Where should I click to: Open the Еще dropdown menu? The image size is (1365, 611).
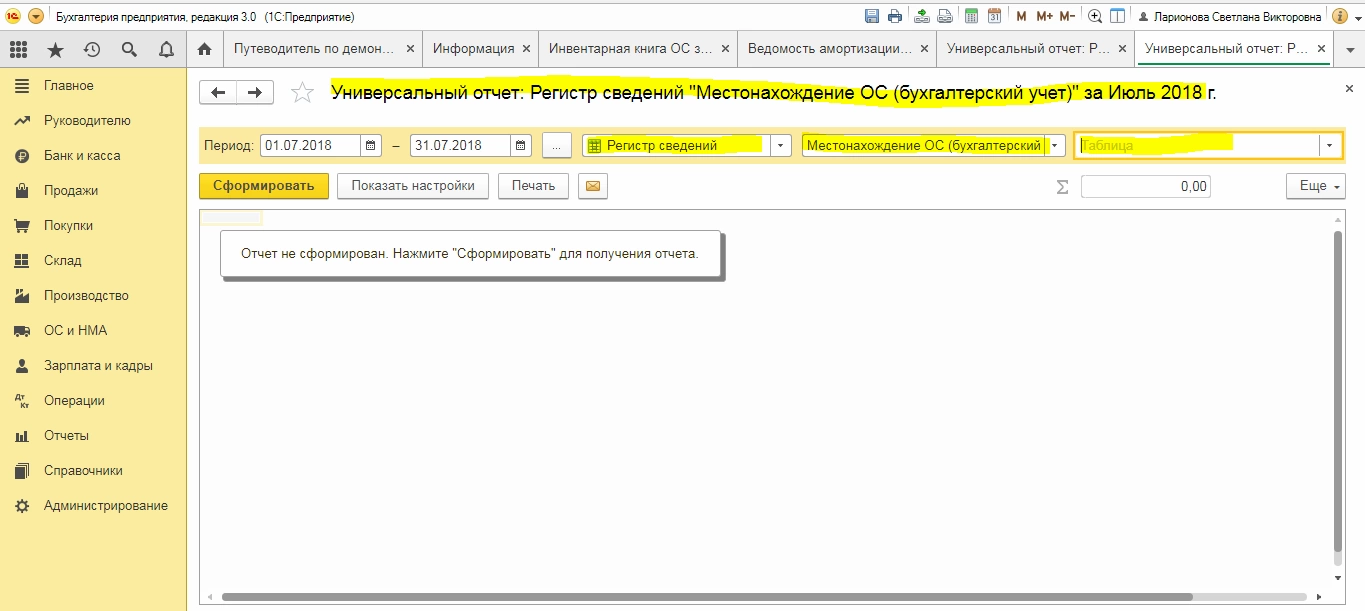pyautogui.click(x=1315, y=186)
